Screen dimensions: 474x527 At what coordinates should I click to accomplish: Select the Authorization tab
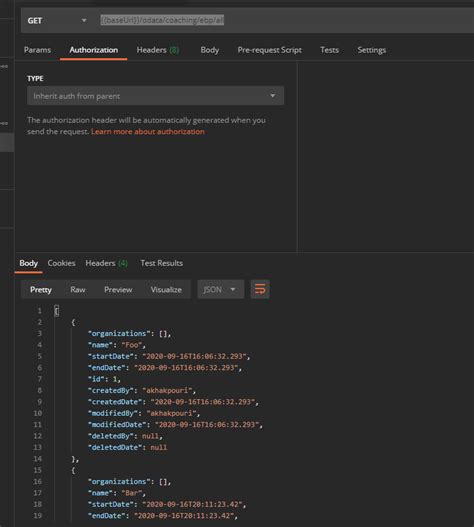[x=94, y=50]
